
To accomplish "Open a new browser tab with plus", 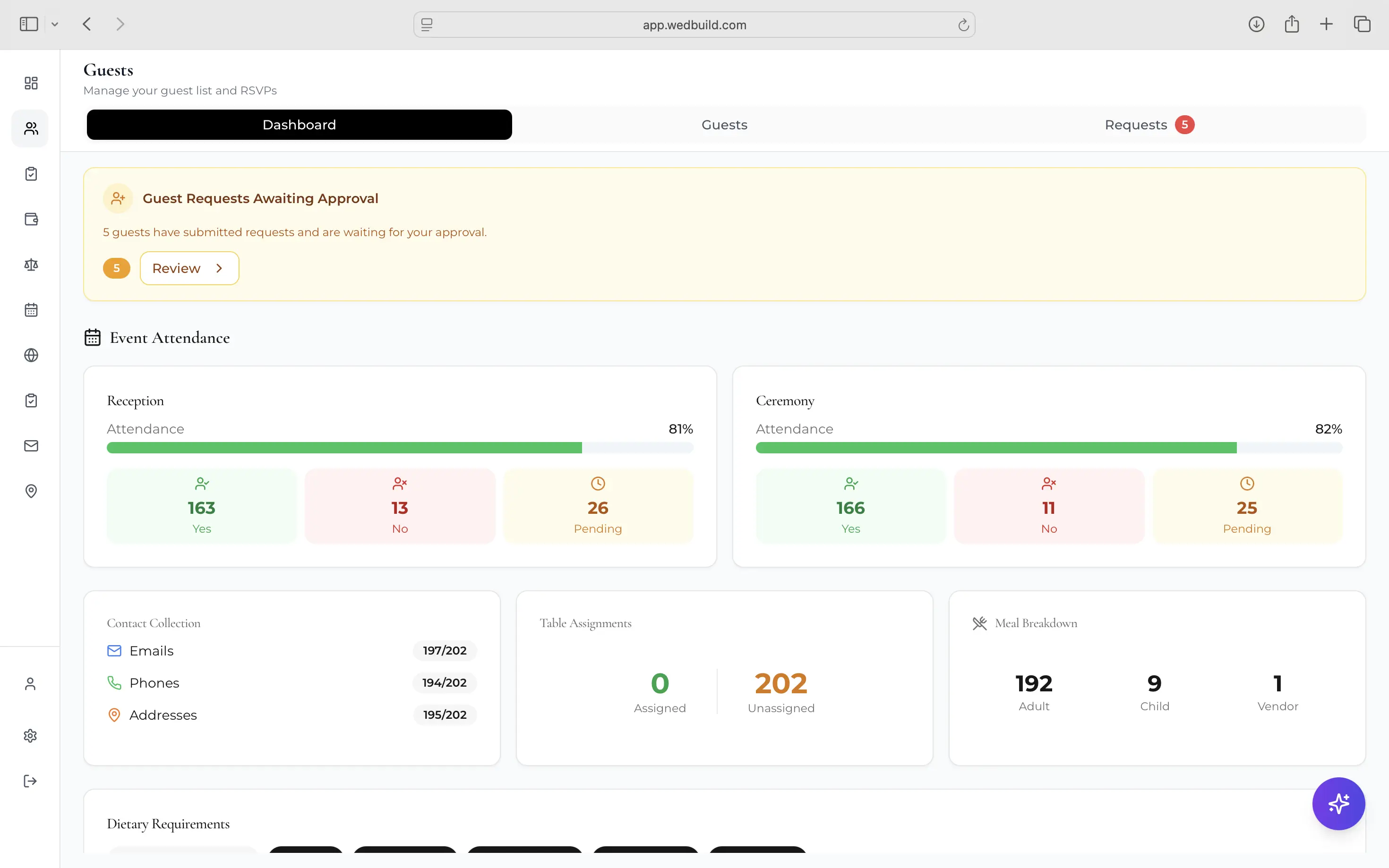I will click(1327, 24).
